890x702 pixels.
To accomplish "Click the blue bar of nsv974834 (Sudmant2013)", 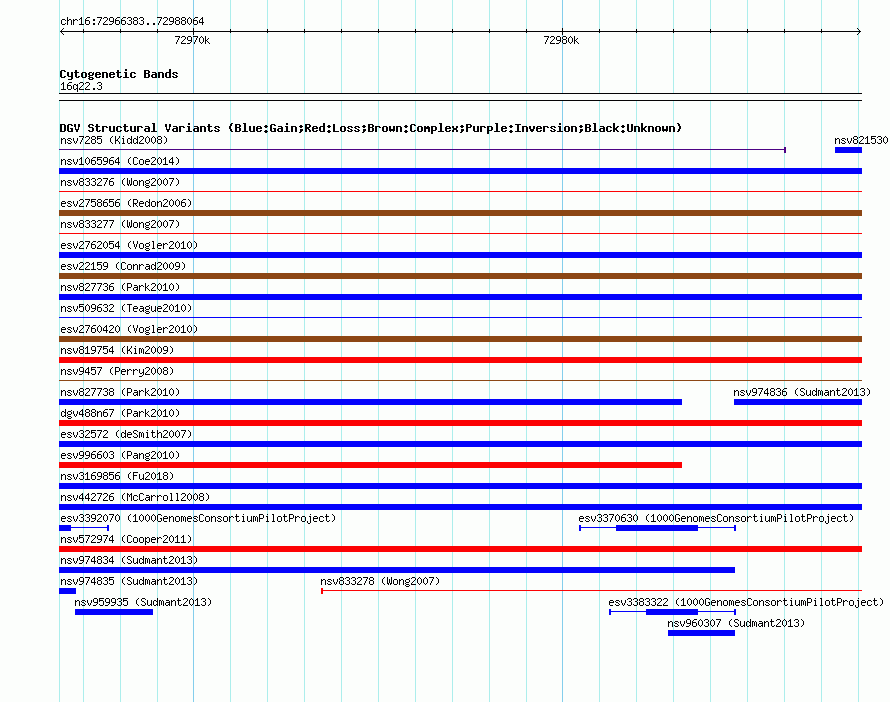I will pos(397,570).
